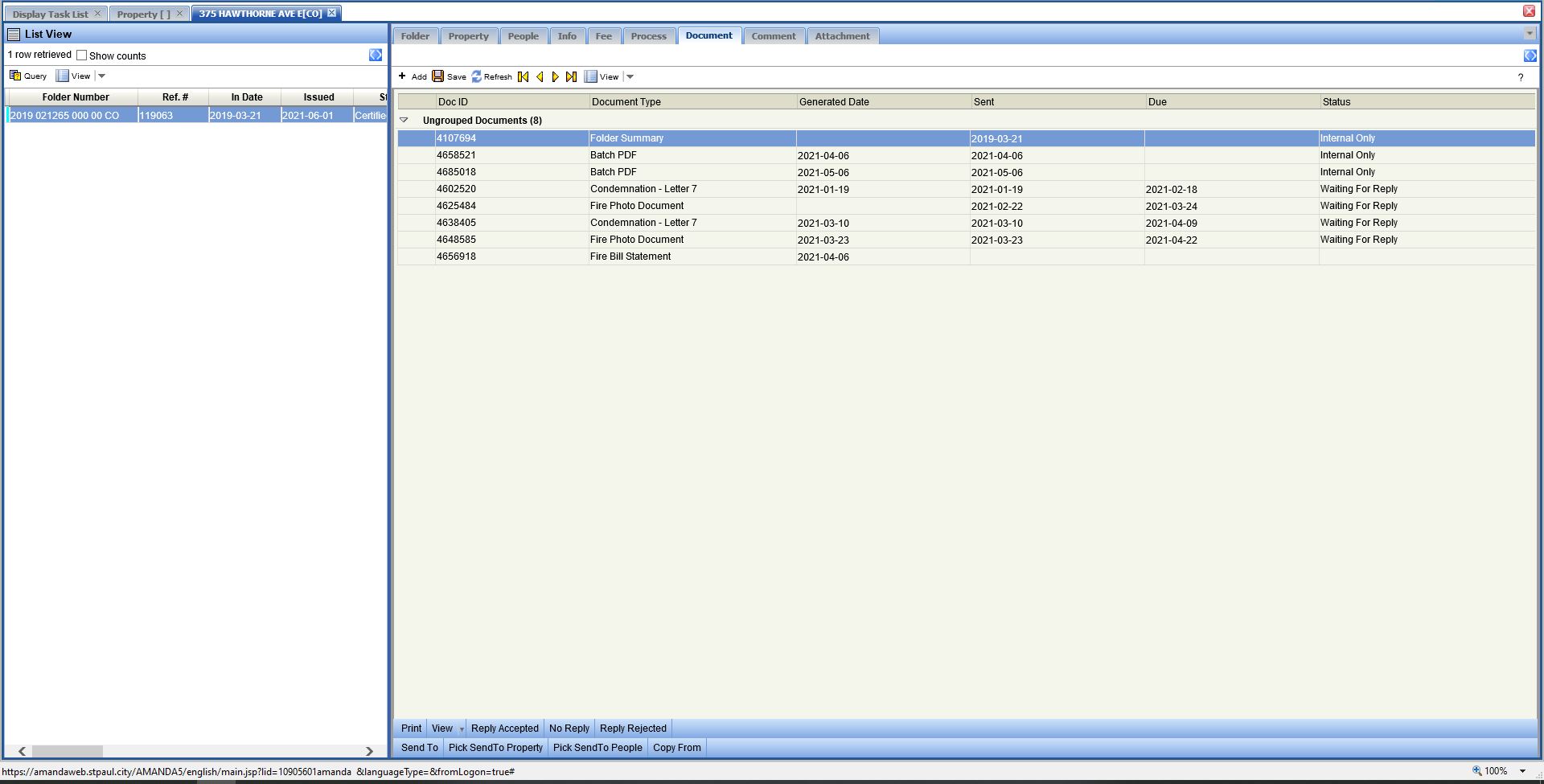
Task: Collapse the Ungrouped Documents group
Action: pyautogui.click(x=404, y=120)
